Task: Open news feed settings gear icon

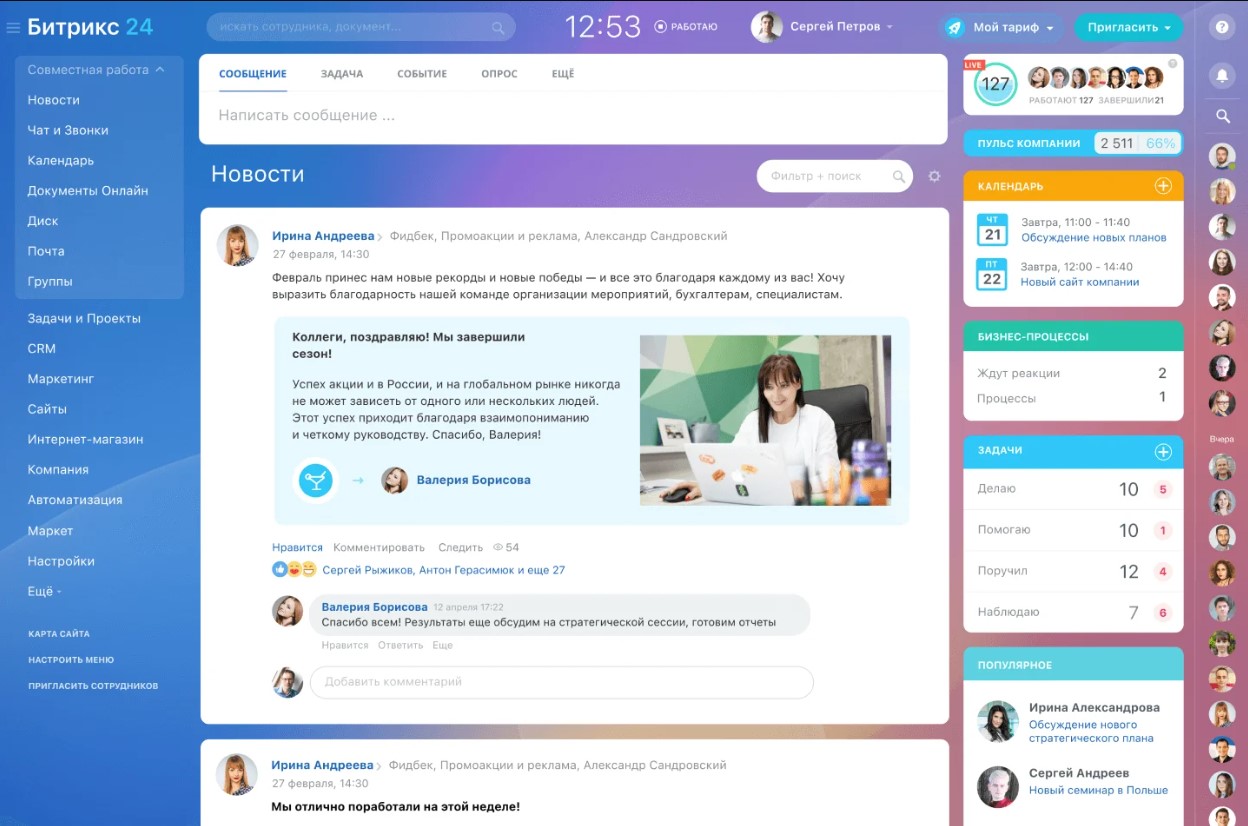Action: [x=934, y=176]
